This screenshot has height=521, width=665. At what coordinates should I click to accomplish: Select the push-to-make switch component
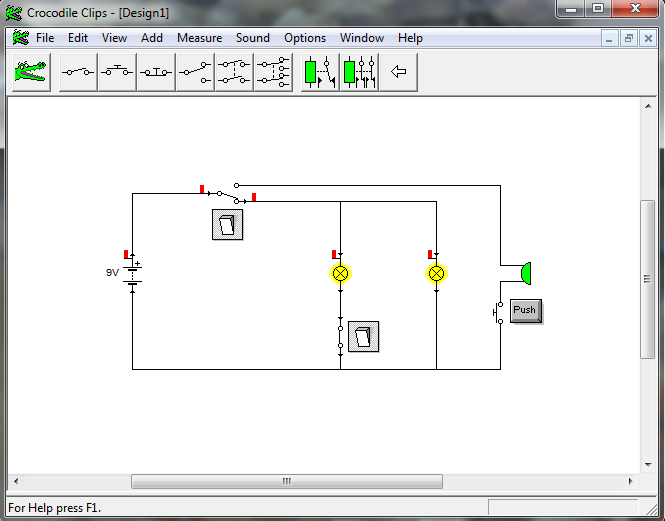click(117, 72)
